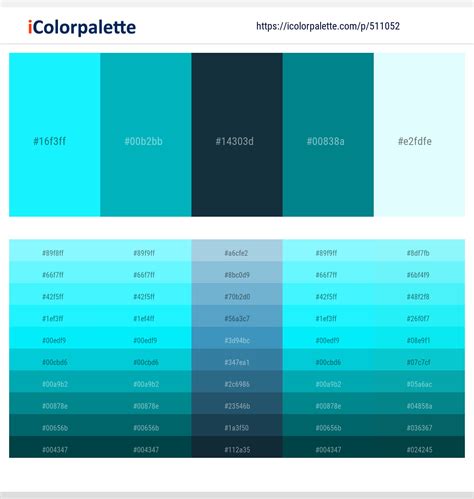474x499 pixels.
Task: Click the #8bc0d9 shade cell
Action: coord(237,273)
